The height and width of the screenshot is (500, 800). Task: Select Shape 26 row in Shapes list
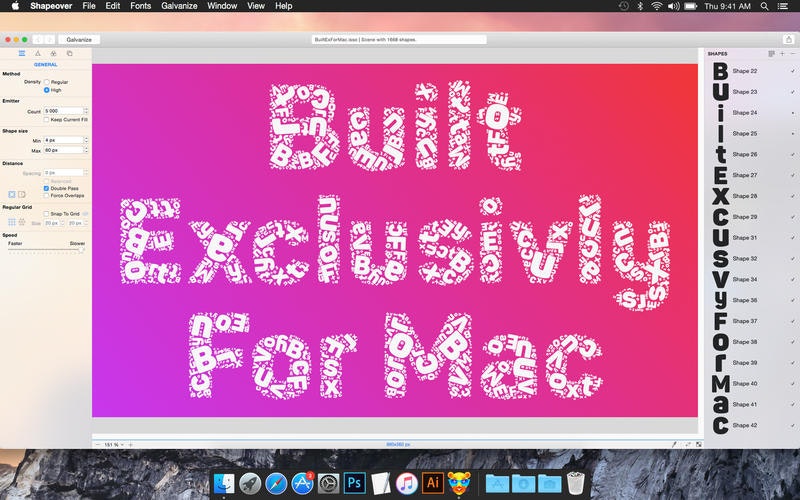[752, 154]
